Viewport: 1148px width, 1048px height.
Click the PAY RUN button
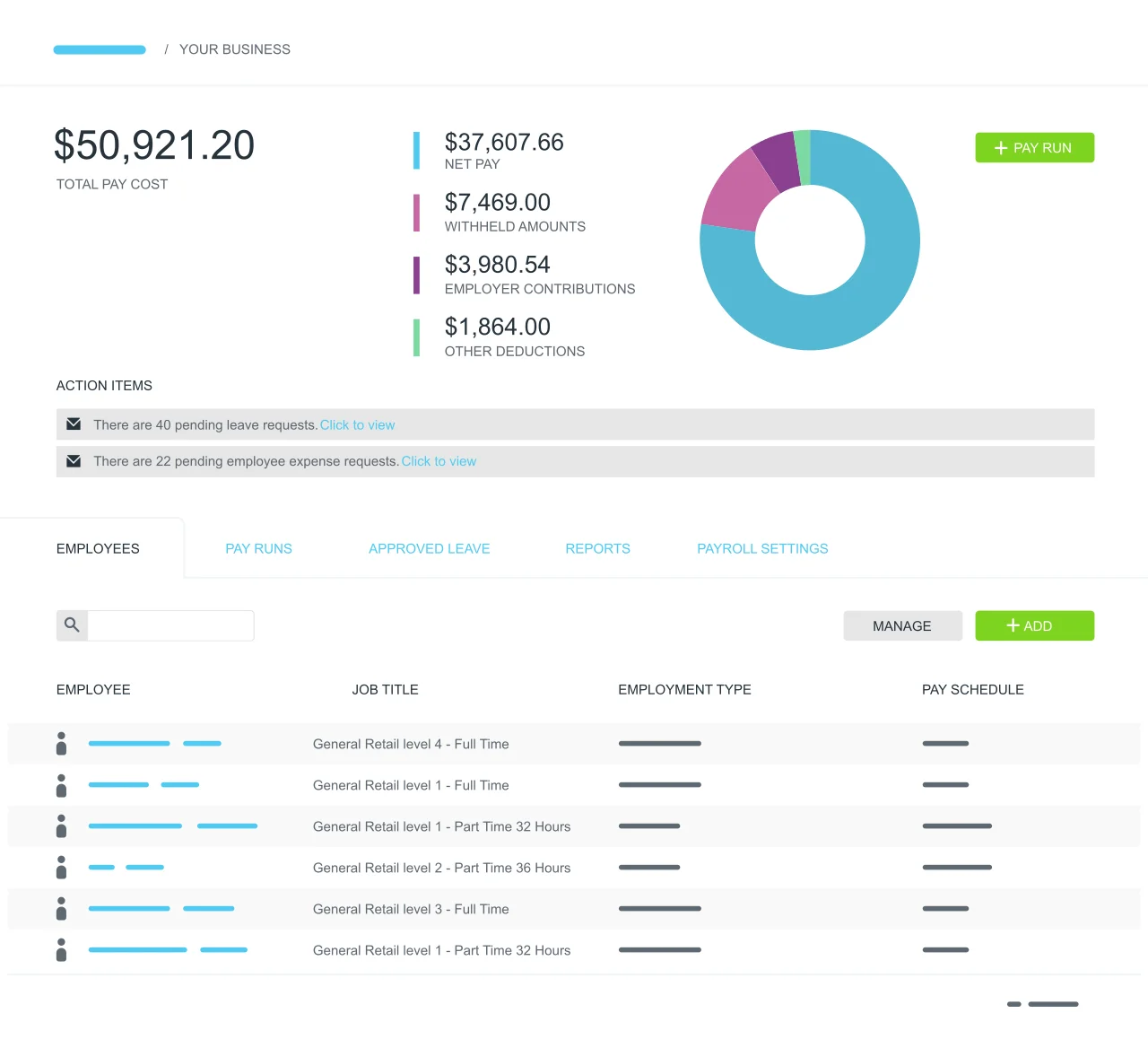click(1034, 147)
